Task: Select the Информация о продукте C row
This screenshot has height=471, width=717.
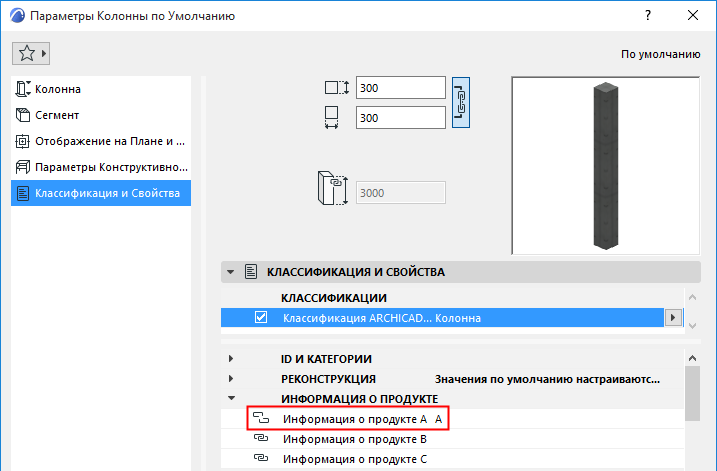Action: point(452,459)
